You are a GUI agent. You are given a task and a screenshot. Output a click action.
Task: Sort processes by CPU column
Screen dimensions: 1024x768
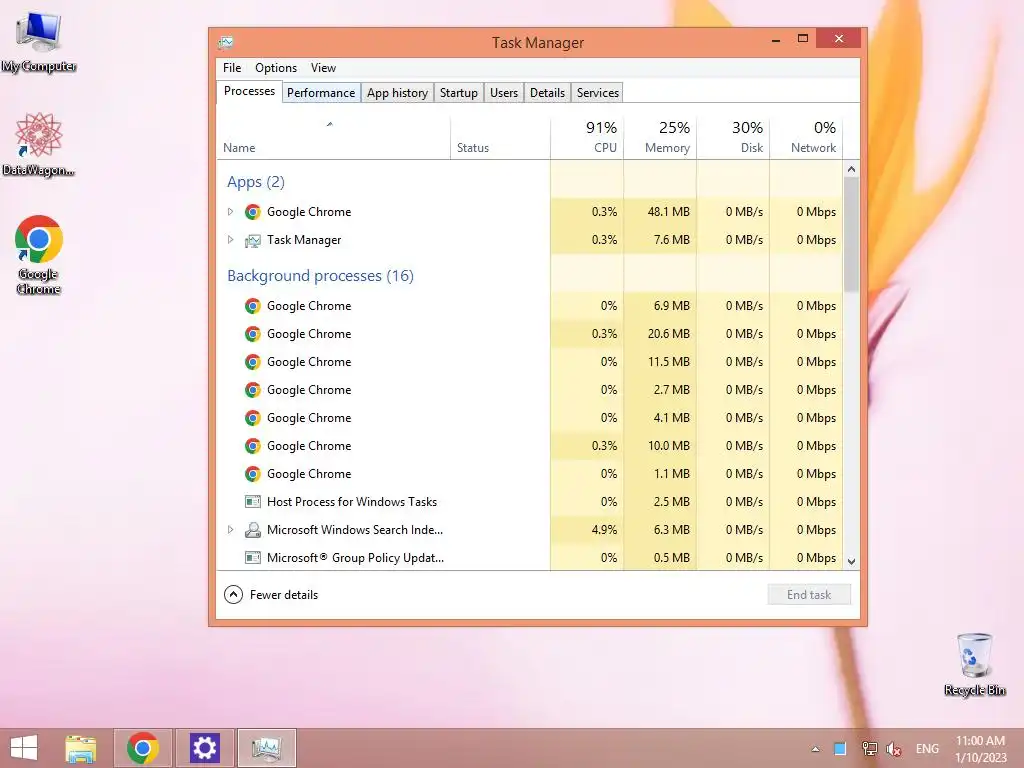pos(587,138)
